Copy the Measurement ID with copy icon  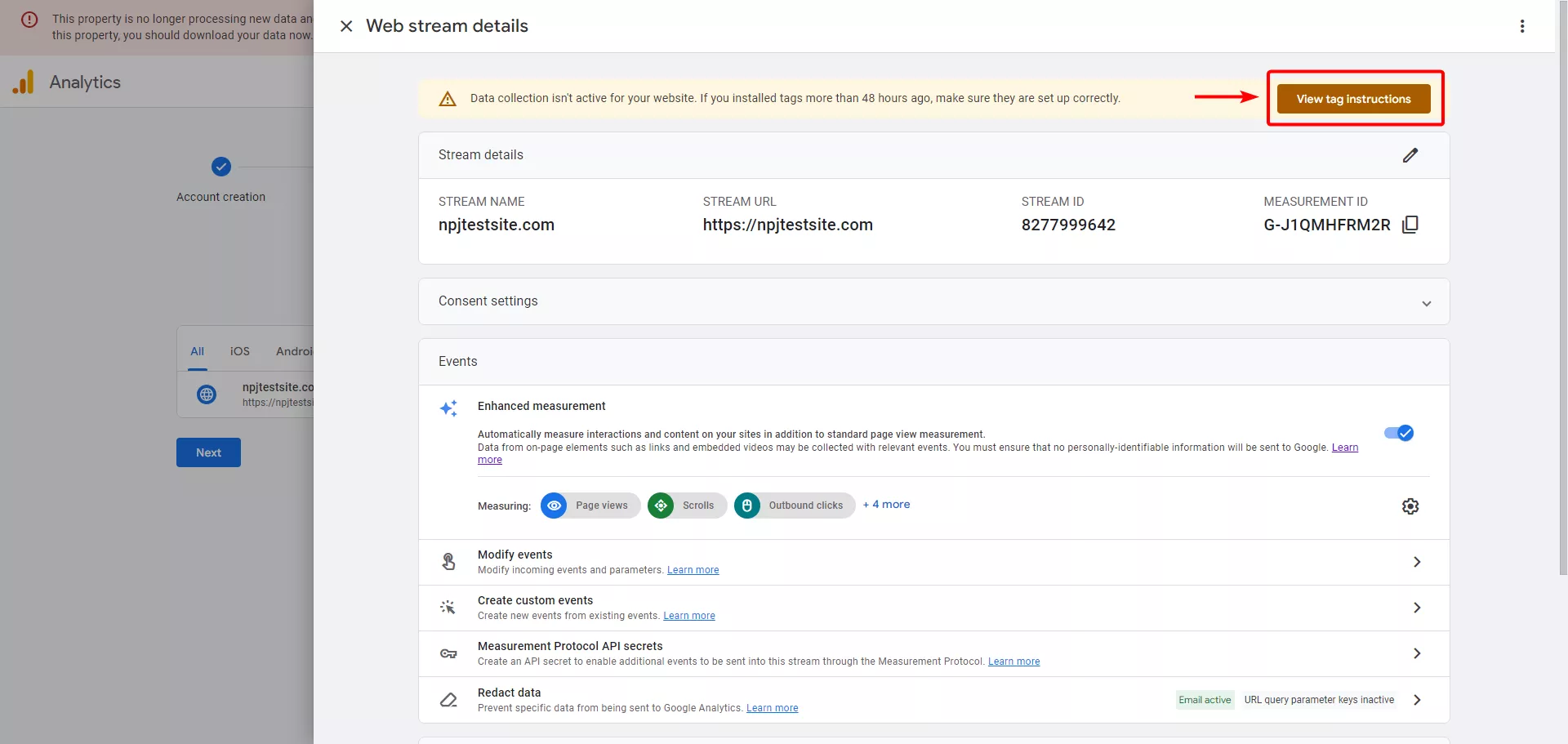[x=1410, y=225]
